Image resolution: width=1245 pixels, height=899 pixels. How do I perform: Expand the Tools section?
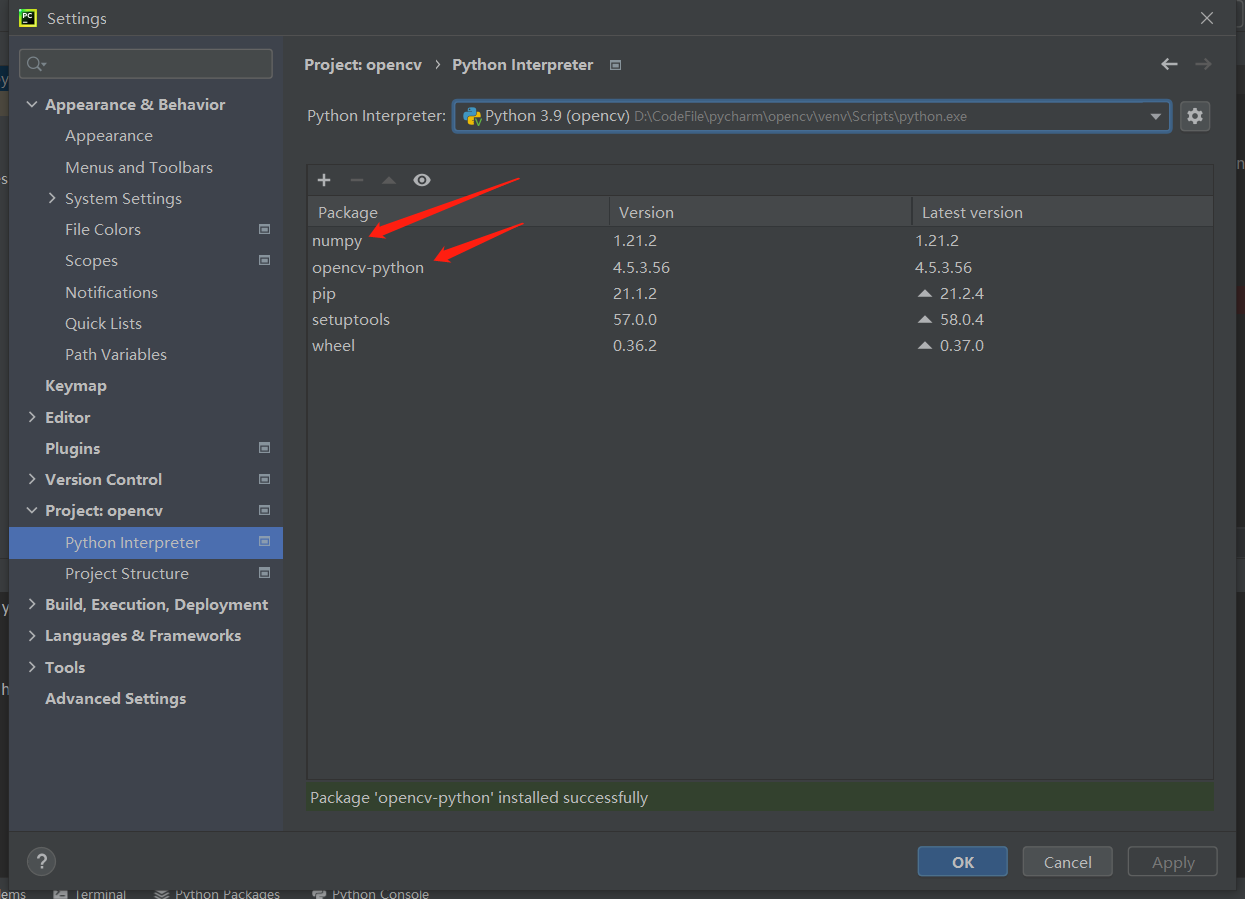[x=32, y=667]
